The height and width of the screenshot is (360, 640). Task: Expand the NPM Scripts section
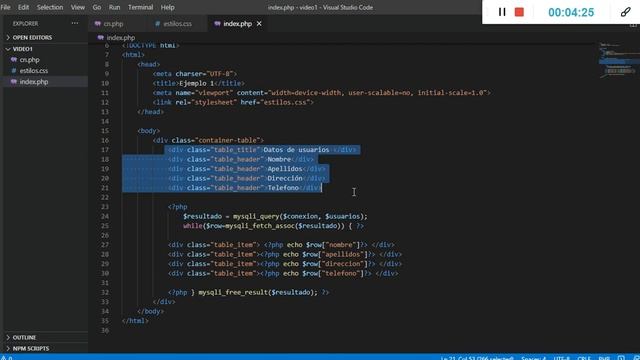(31, 349)
